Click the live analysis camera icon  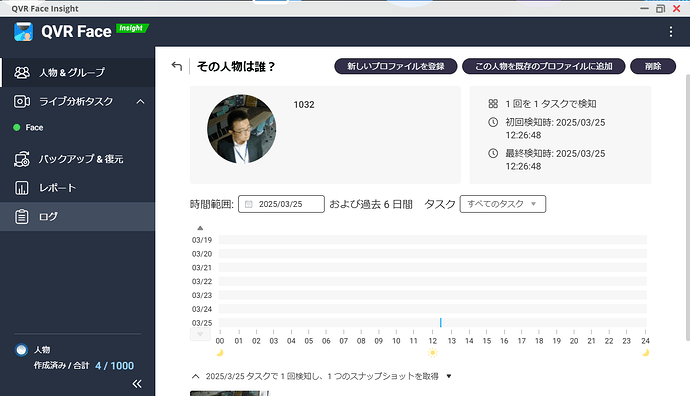[22, 102]
